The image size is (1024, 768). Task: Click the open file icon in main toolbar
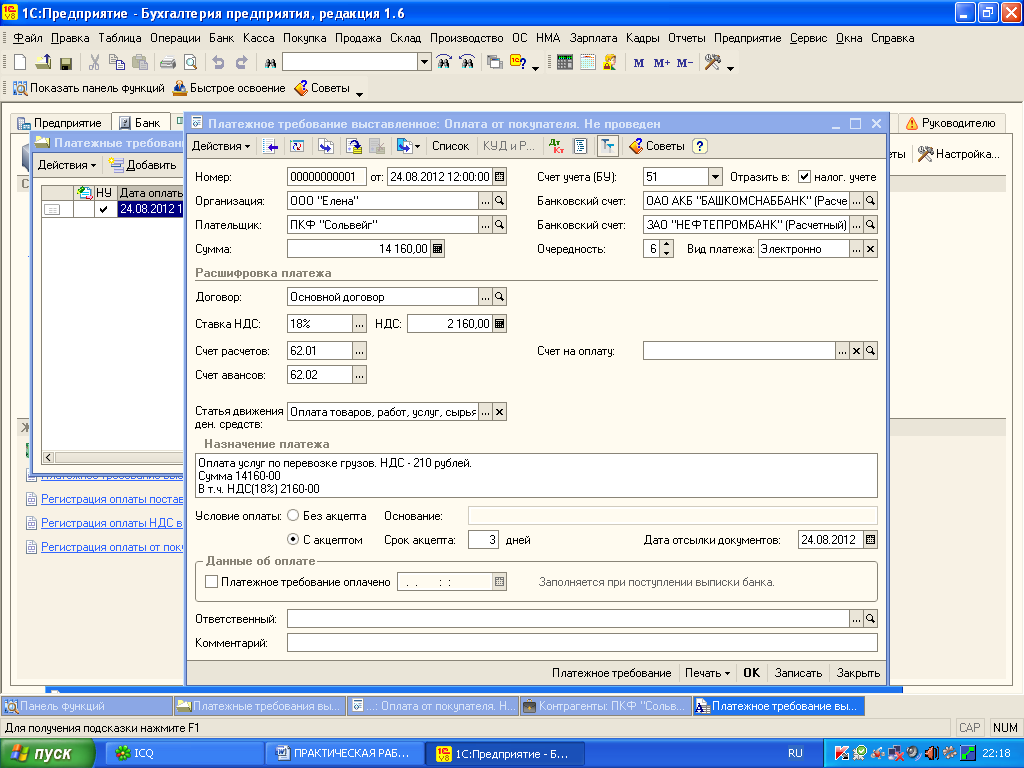pyautogui.click(x=43, y=63)
